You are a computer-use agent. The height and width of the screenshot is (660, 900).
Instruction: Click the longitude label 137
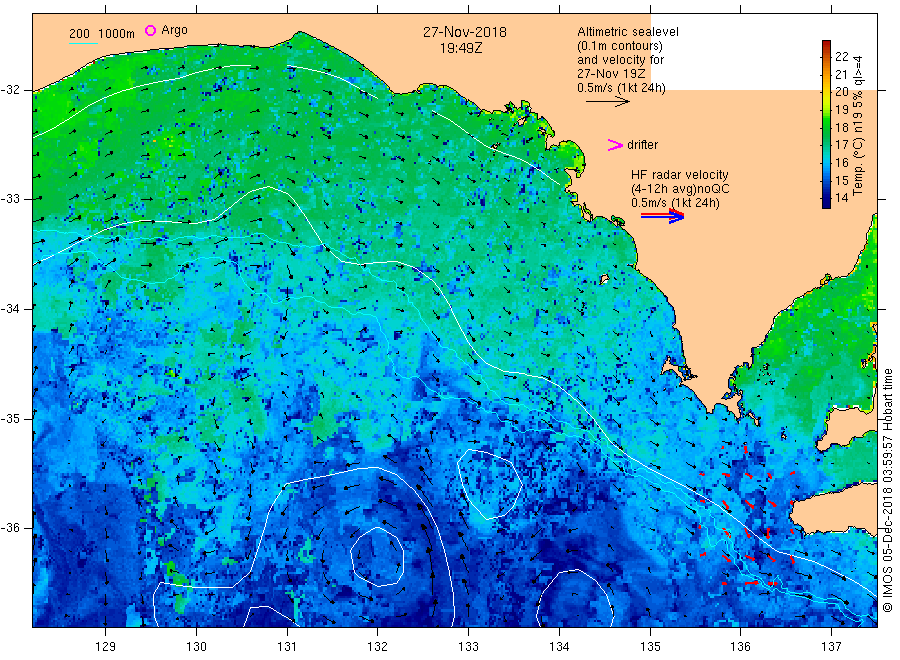[831, 647]
